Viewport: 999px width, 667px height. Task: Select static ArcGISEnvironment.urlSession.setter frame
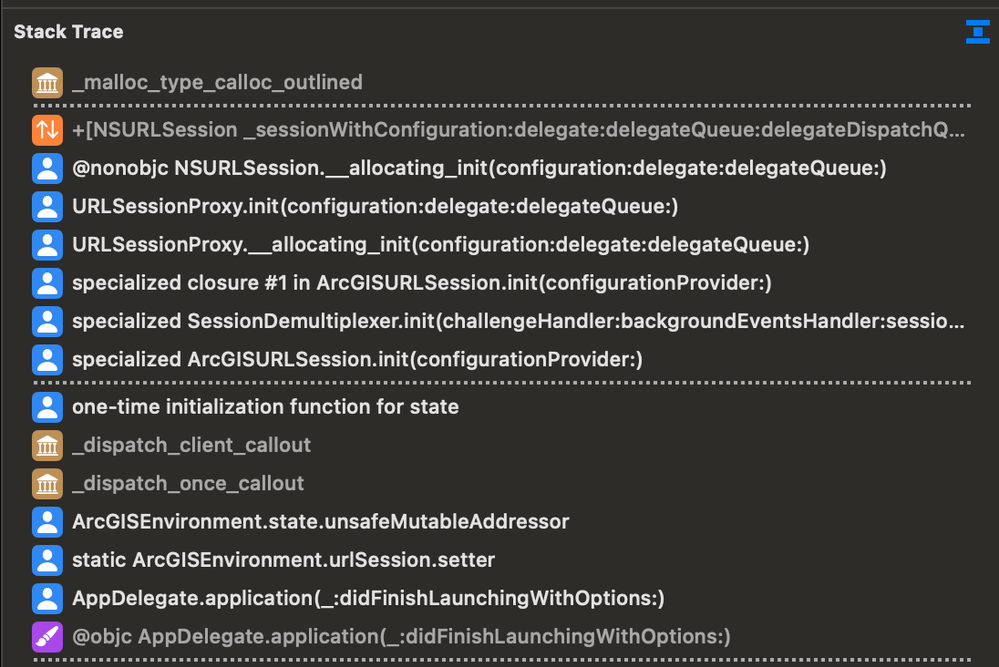(283, 560)
